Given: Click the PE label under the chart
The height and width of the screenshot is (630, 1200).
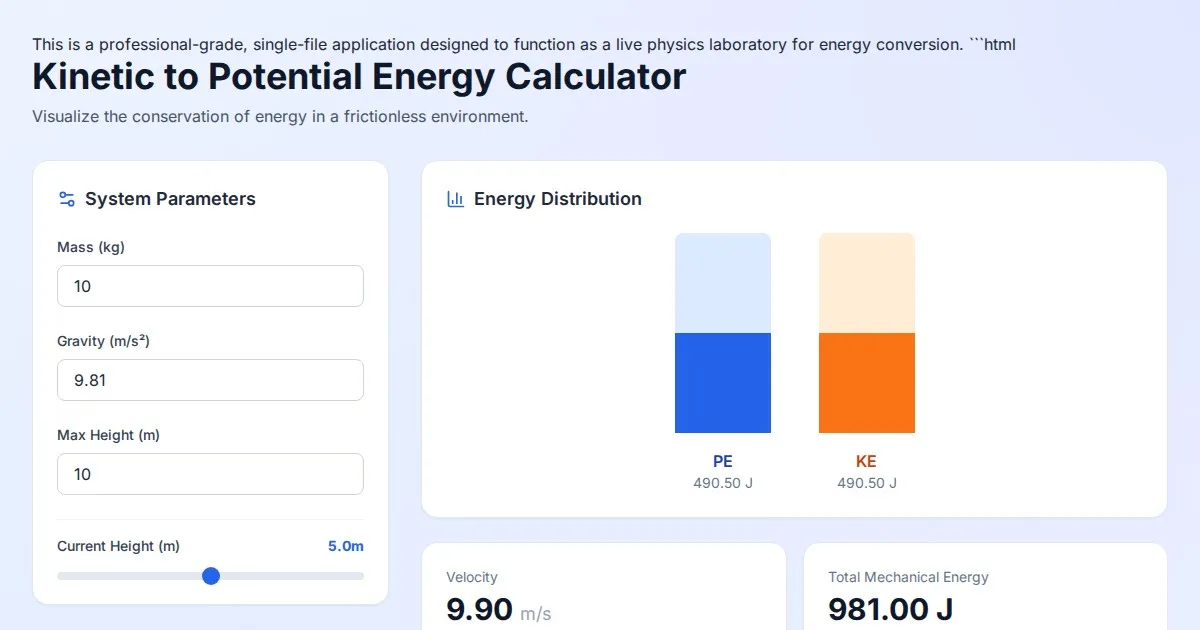Looking at the screenshot, I should (723, 461).
